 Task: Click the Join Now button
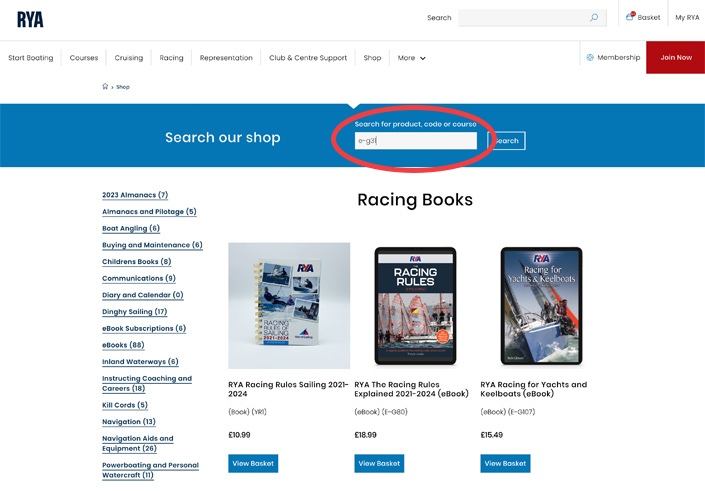675,58
